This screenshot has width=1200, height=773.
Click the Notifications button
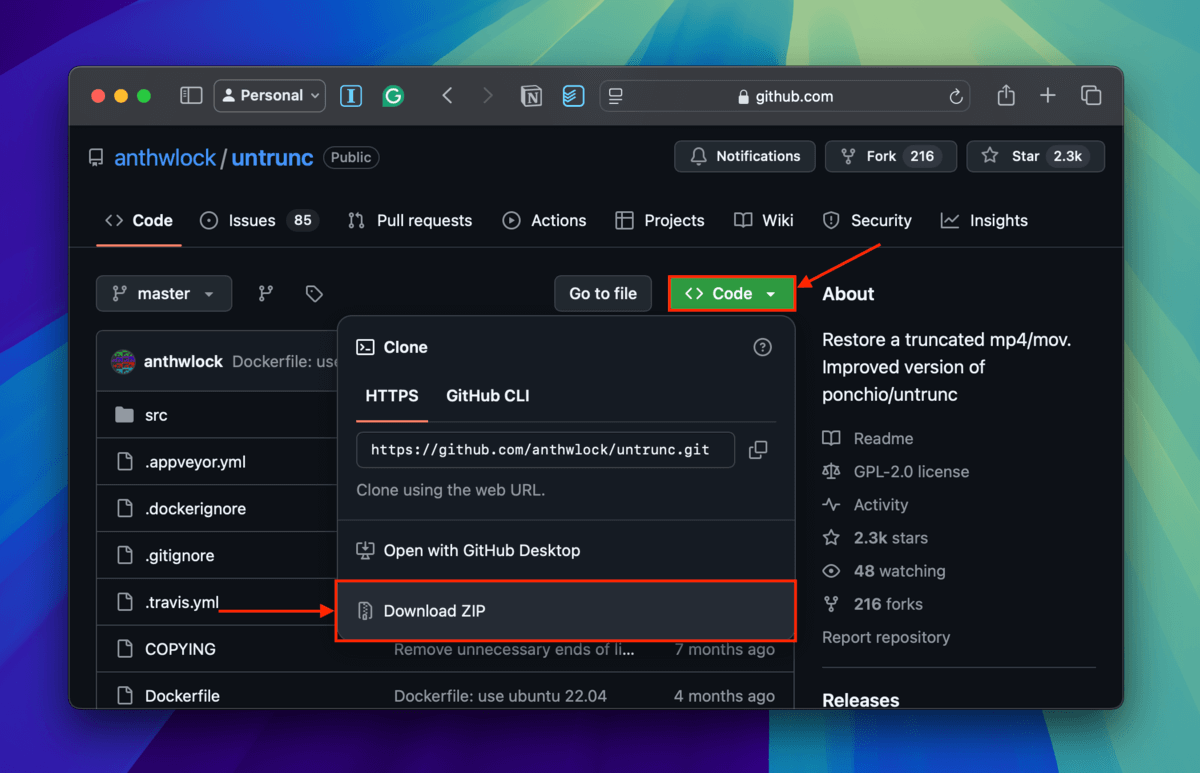click(745, 156)
